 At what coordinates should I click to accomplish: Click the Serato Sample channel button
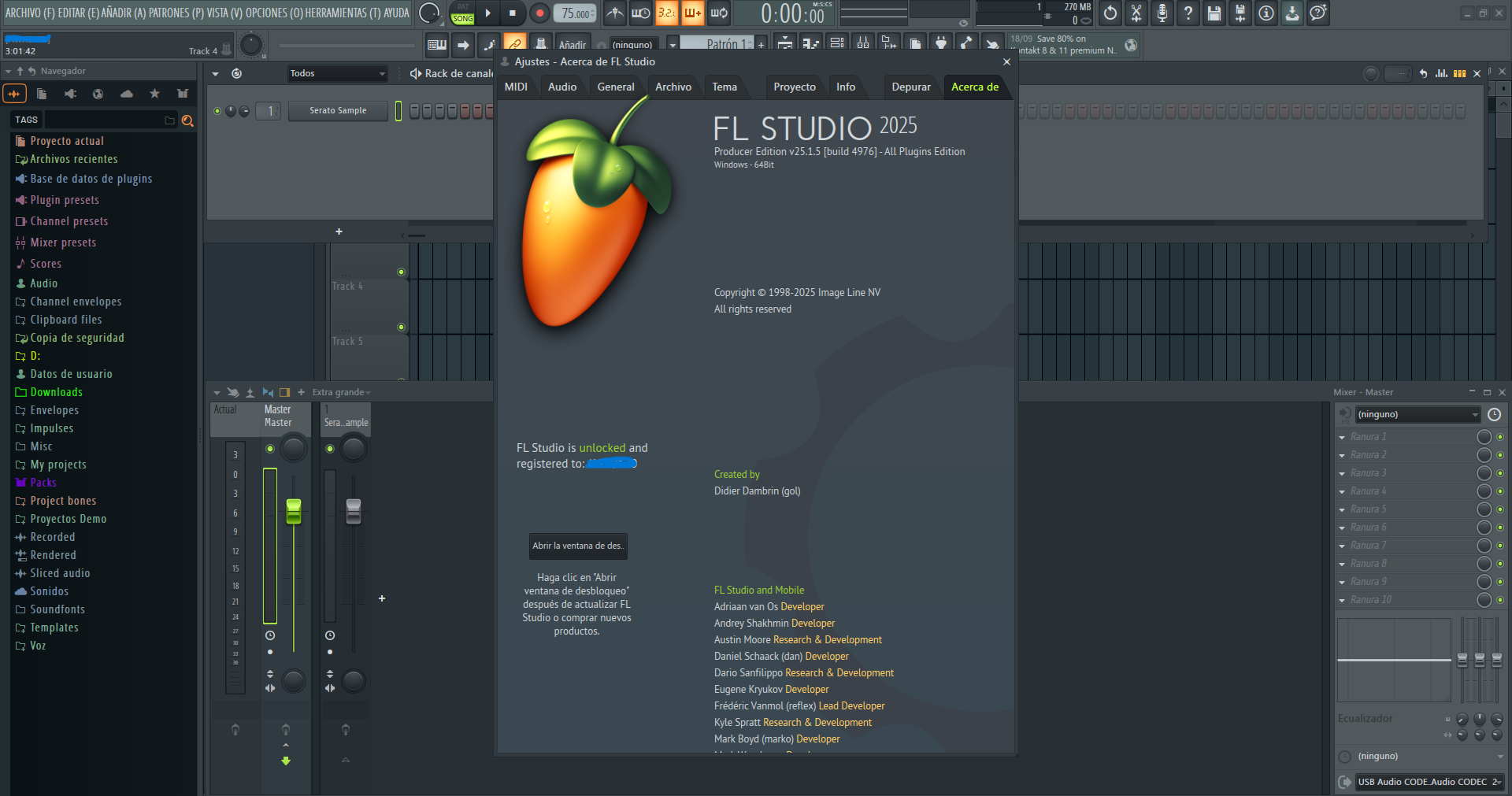pyautogui.click(x=338, y=111)
